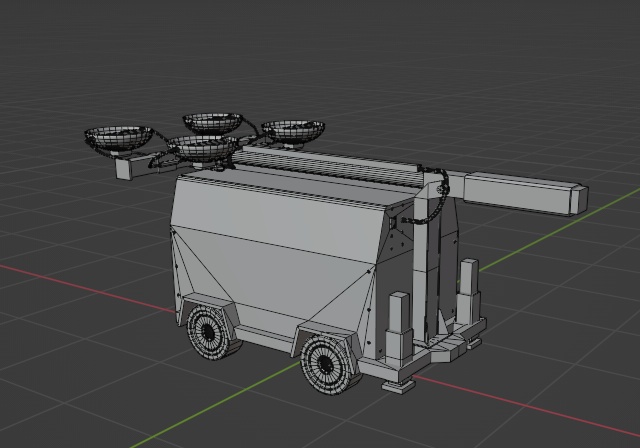Select the rightmost floodlight dish on the mast
This screenshot has width=640, height=448.
[x=293, y=131]
